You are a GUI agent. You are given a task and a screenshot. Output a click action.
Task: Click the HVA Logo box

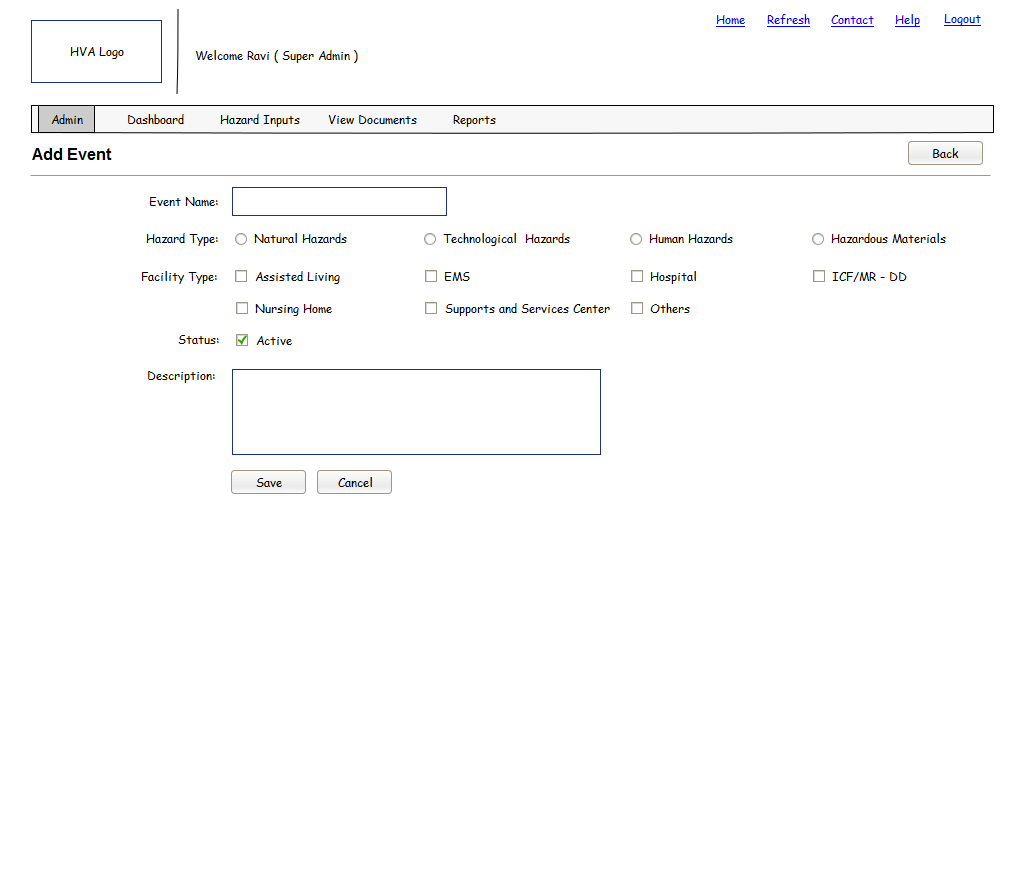(96, 52)
